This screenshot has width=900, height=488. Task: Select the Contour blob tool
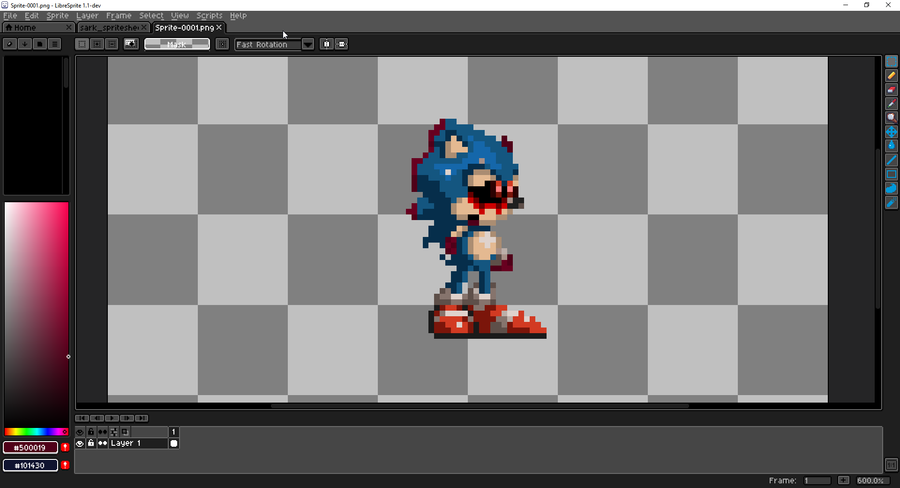pyautogui.click(x=891, y=188)
